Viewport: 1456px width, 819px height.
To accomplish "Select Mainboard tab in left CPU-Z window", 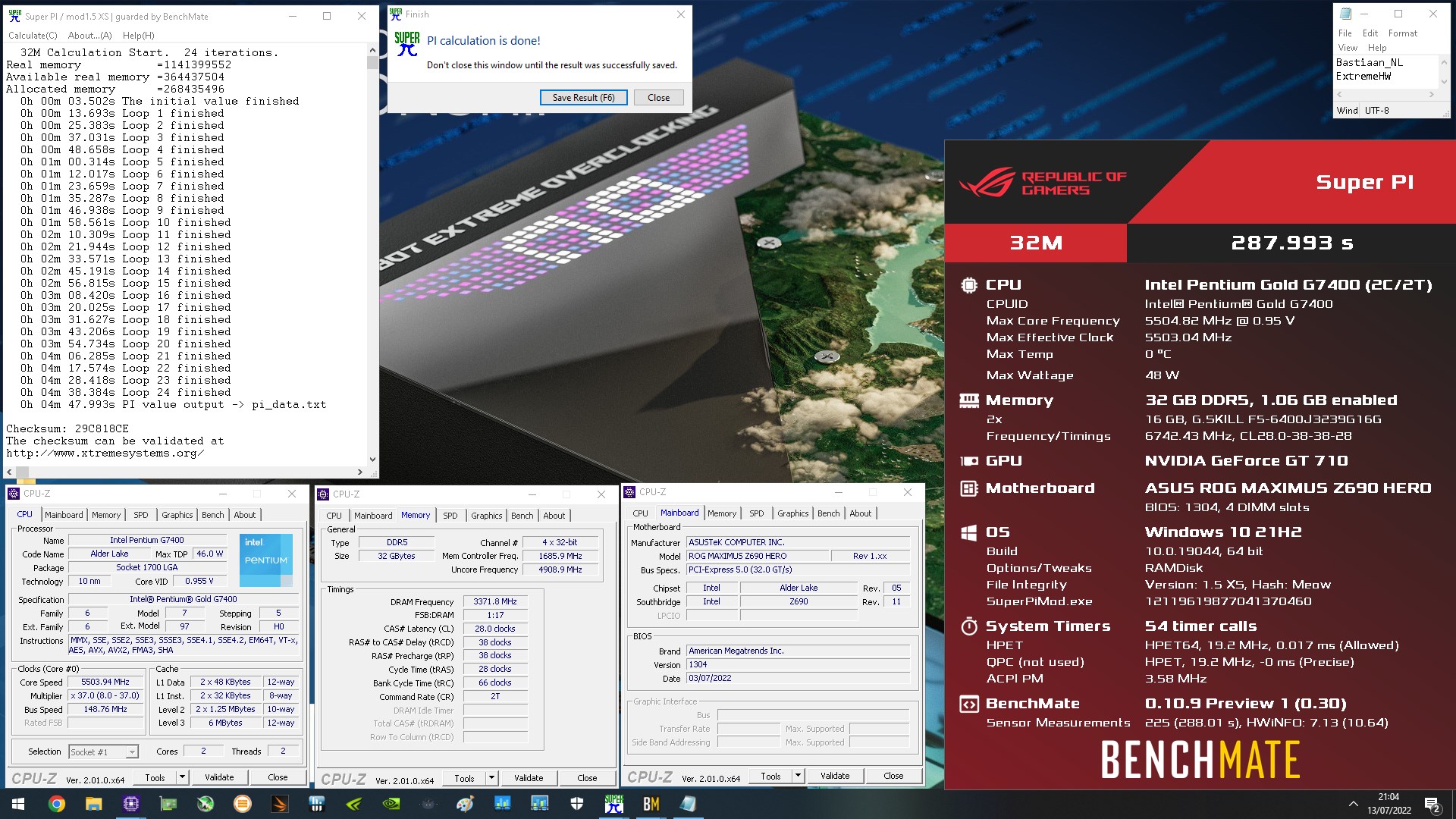I will (x=64, y=515).
